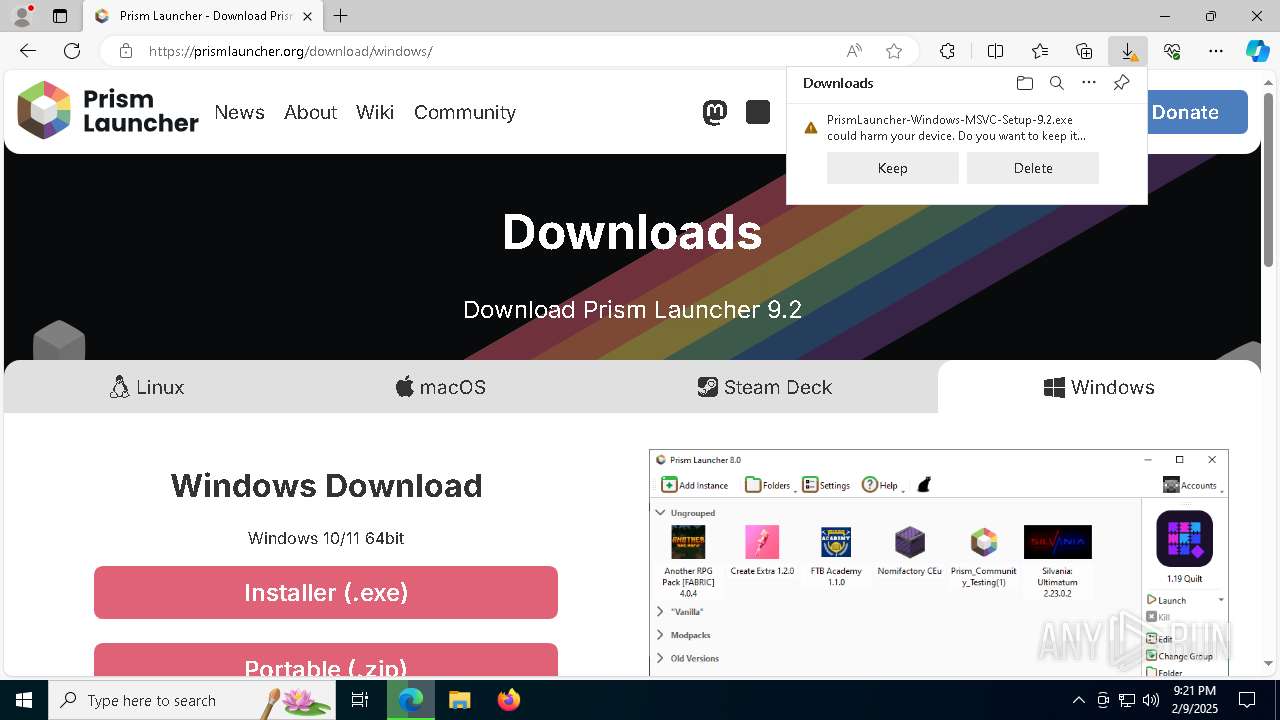
Task: Click the taskbar search box
Action: coord(192,700)
